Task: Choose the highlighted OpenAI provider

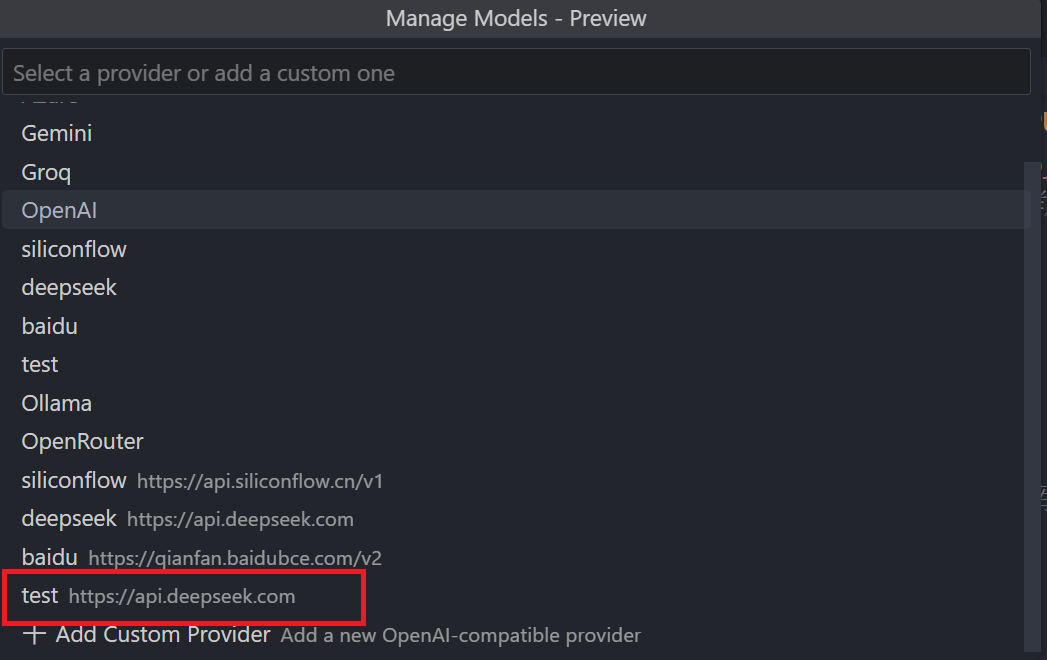Action: click(58, 210)
